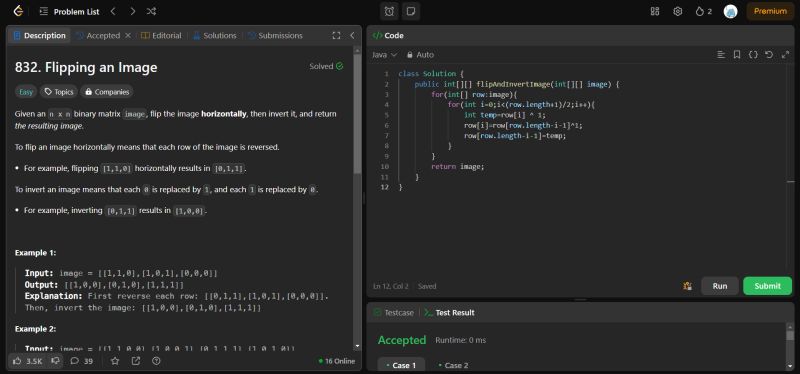Dislike the problem thumbs down
Screen dimensions: 800x374
[x=56, y=361]
